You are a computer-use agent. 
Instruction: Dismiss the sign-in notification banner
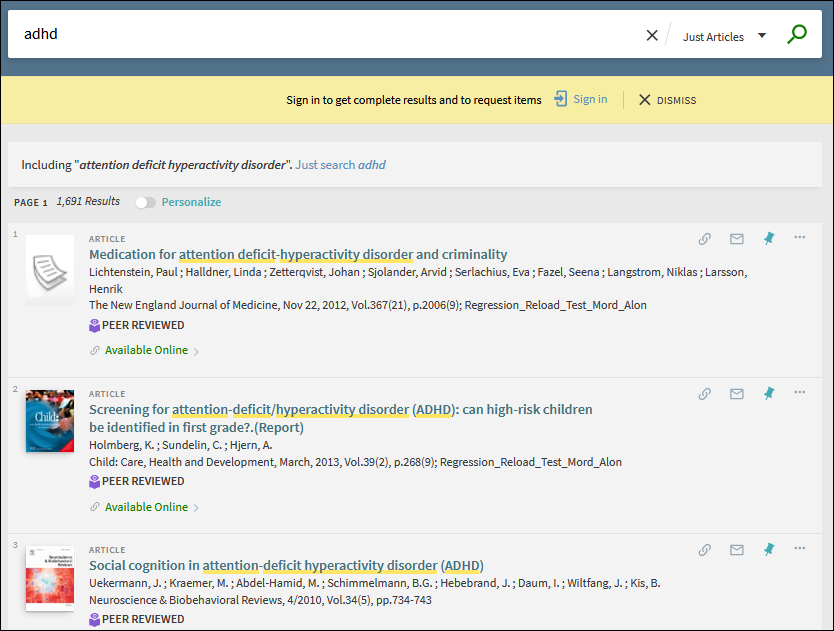(667, 100)
